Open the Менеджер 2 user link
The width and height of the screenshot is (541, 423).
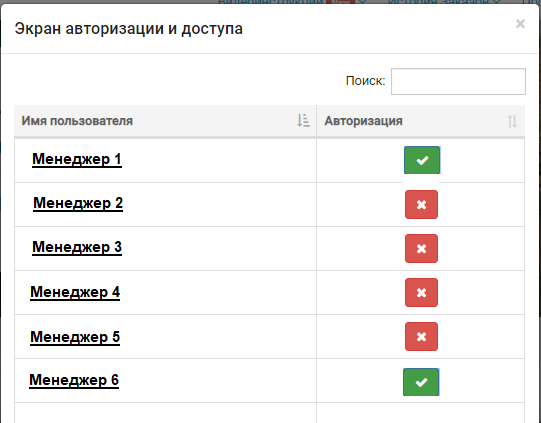point(78,203)
